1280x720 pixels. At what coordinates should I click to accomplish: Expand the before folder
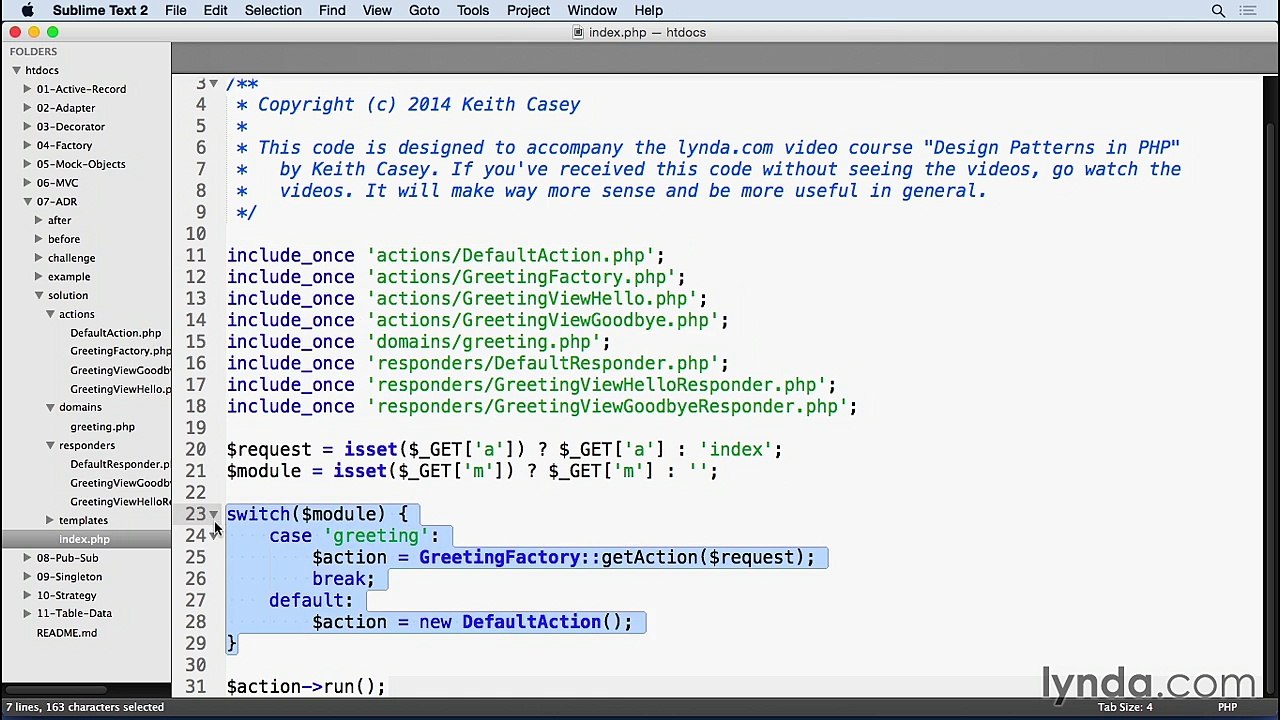[39, 239]
